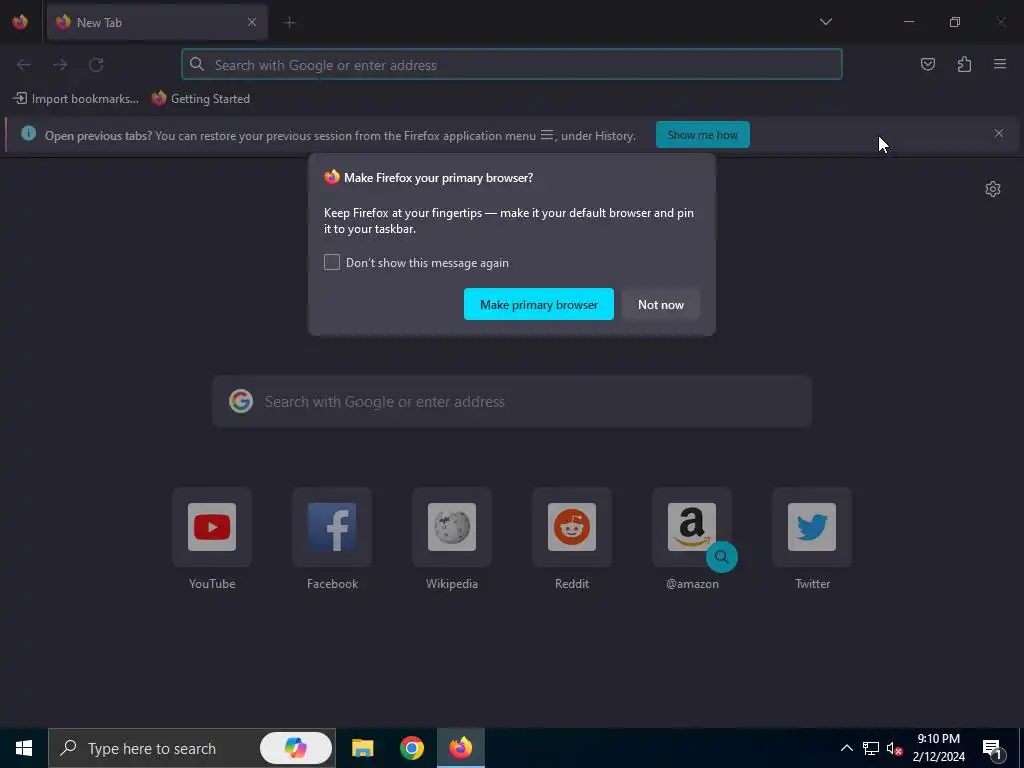Click the Show me how button
This screenshot has width=1024, height=768.
pos(703,135)
